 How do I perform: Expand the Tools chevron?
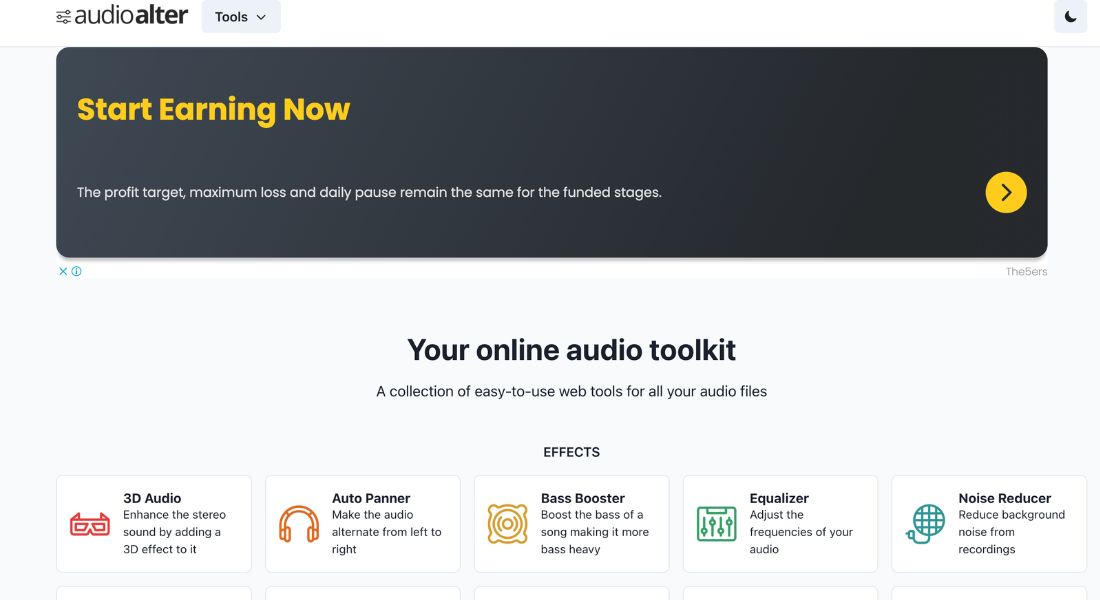tap(261, 17)
